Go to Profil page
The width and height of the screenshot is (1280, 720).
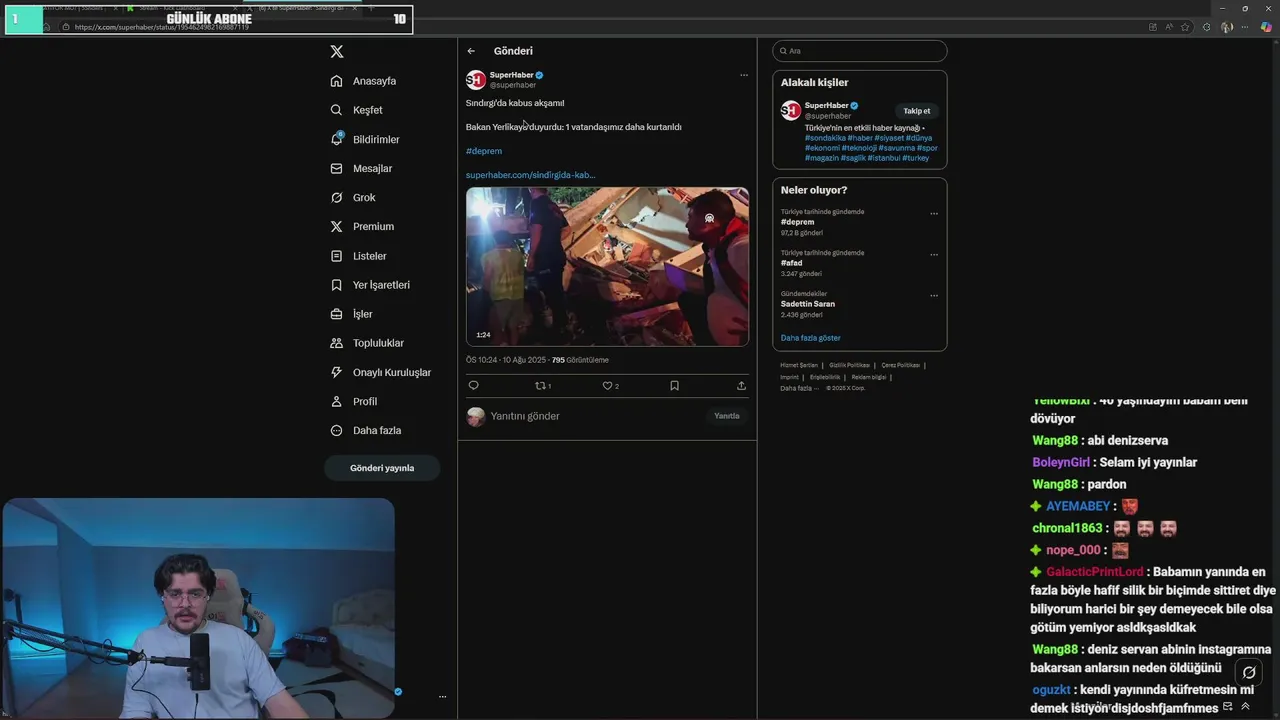(x=353, y=401)
